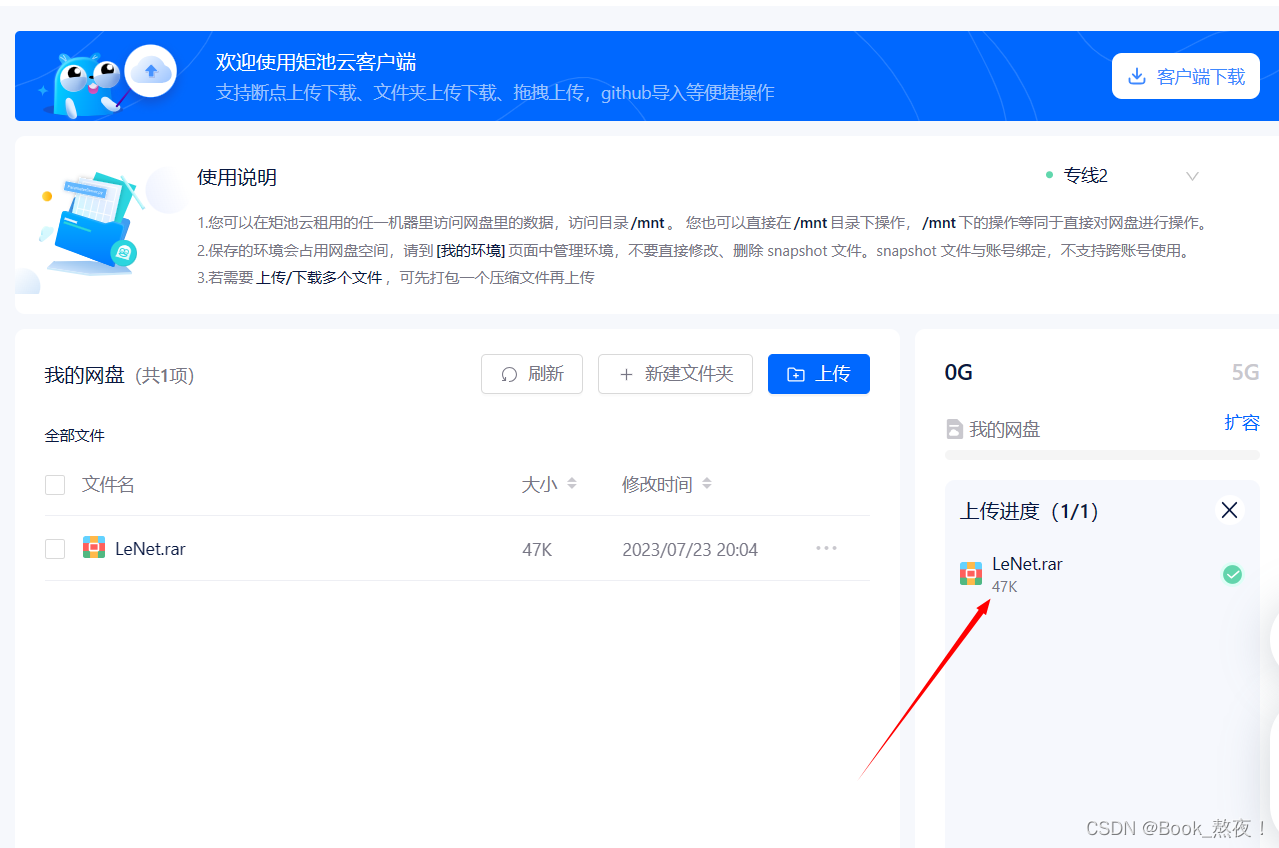Select all files with header checkbox
The height and width of the screenshot is (848, 1279).
pos(55,485)
